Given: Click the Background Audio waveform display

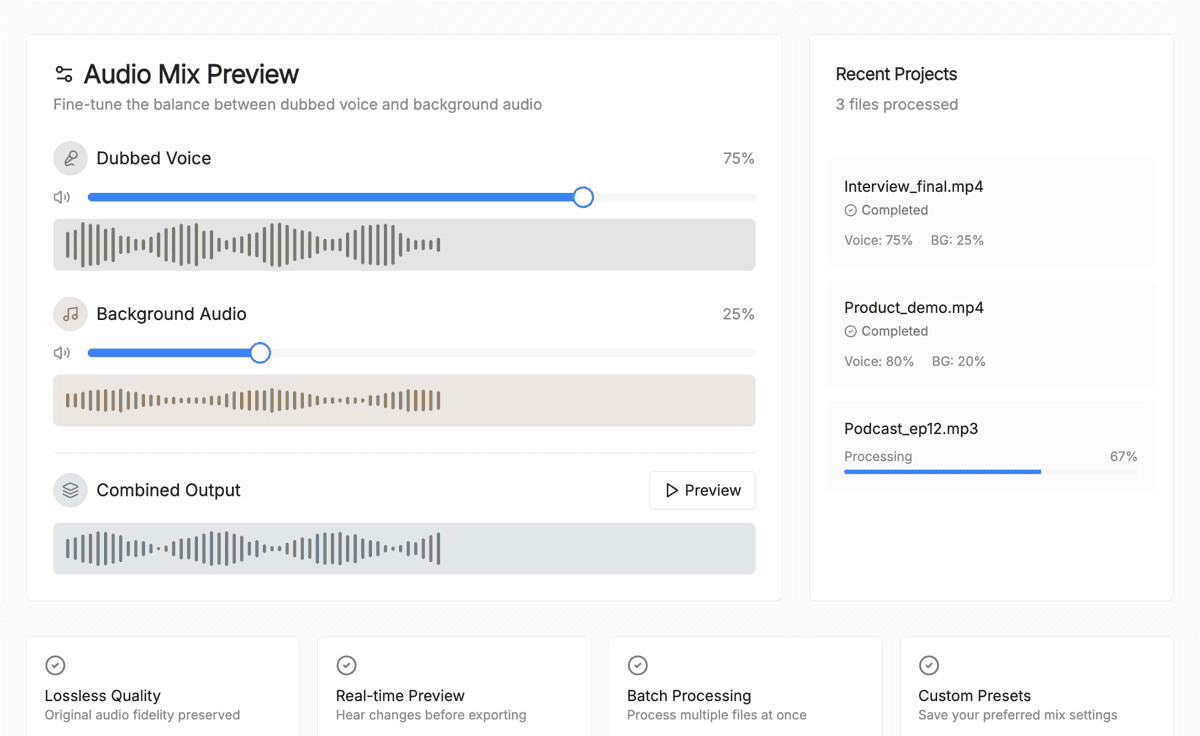Looking at the screenshot, I should tap(404, 400).
